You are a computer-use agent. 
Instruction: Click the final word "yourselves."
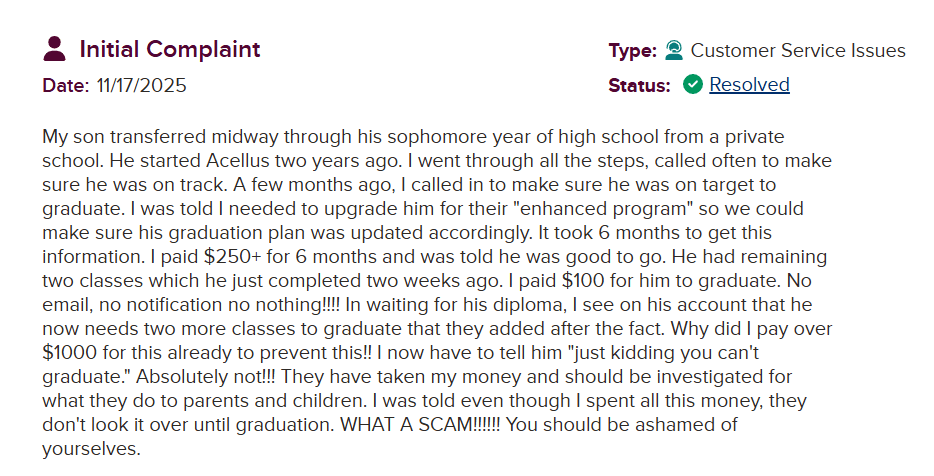pyautogui.click(x=92, y=449)
